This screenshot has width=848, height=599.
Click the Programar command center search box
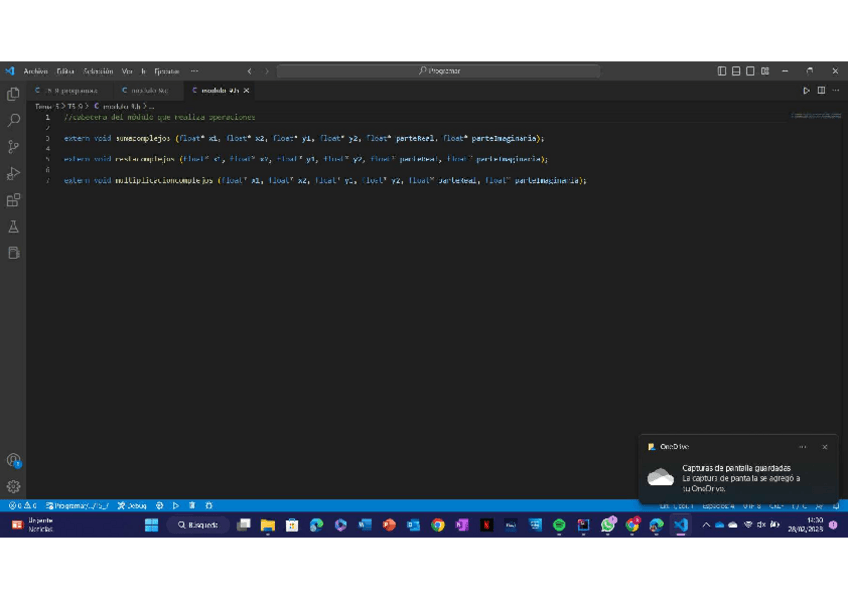click(438, 71)
